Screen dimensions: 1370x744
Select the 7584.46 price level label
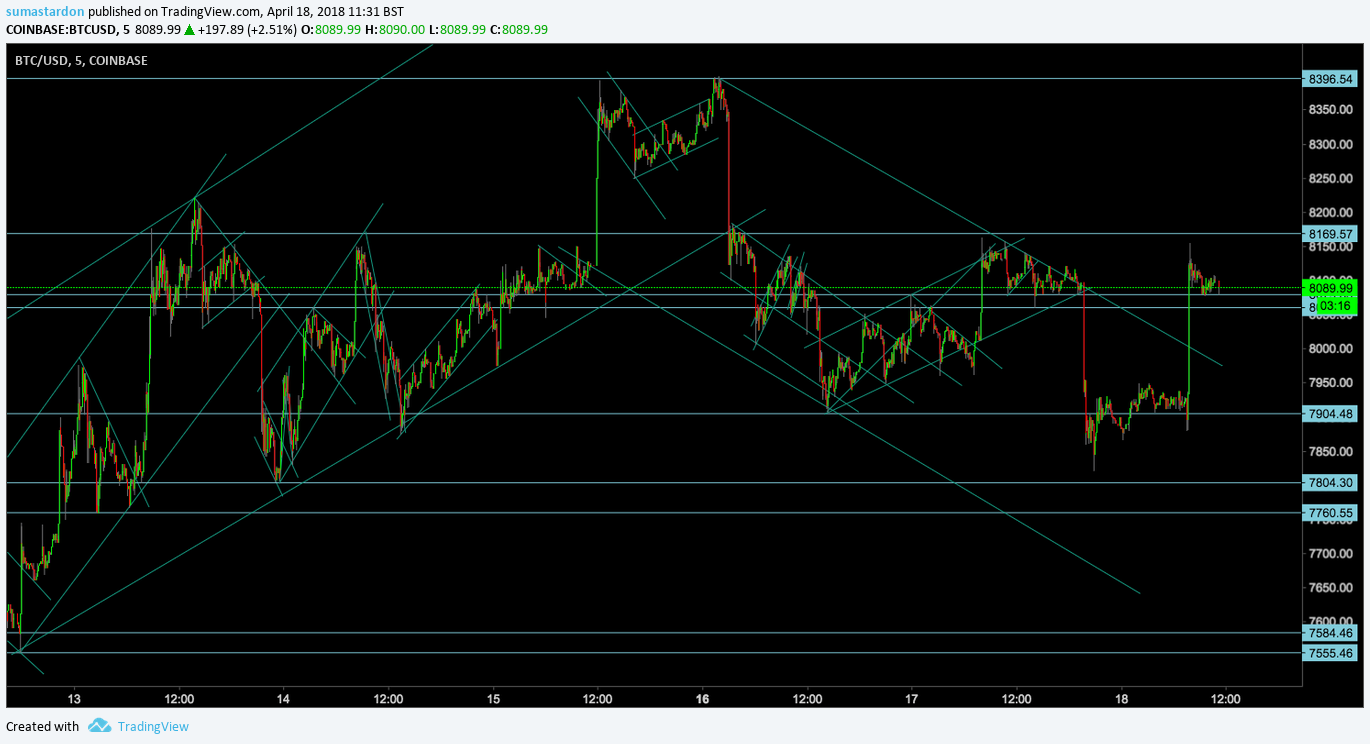1330,633
